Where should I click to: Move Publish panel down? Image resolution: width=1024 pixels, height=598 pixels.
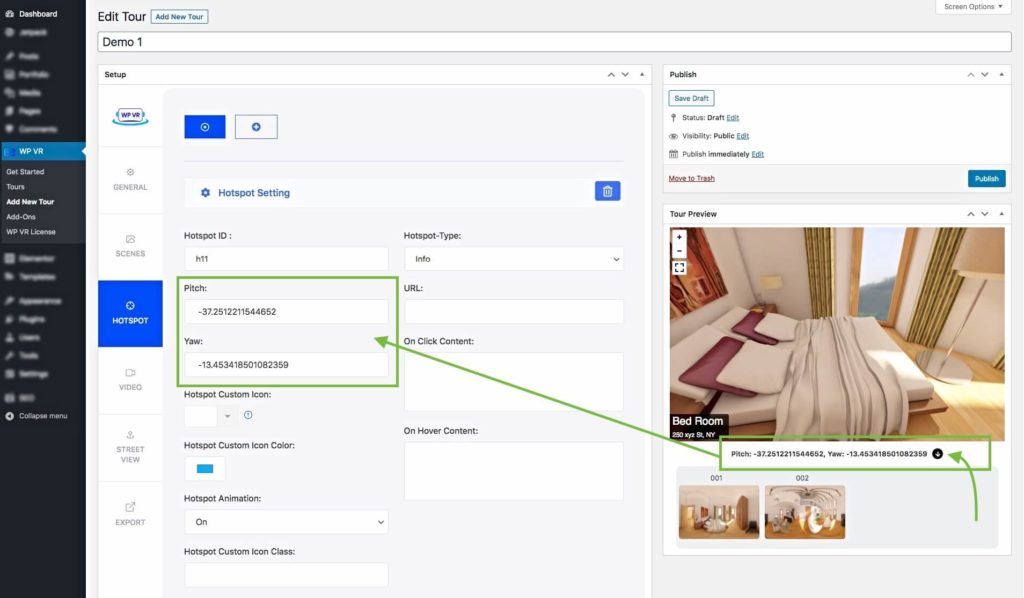(985, 74)
